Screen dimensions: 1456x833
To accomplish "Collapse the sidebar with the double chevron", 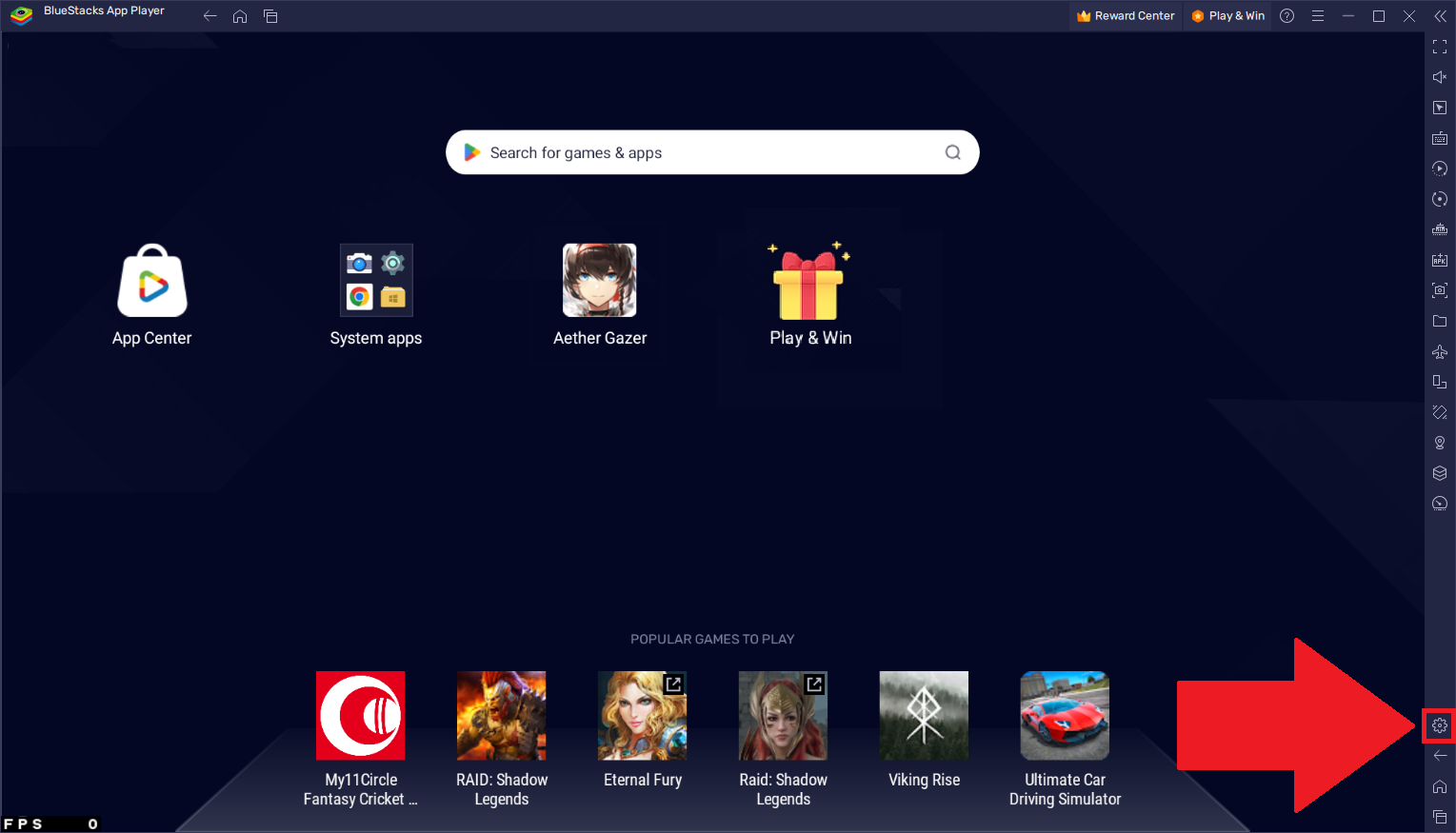I will tap(1440, 16).
